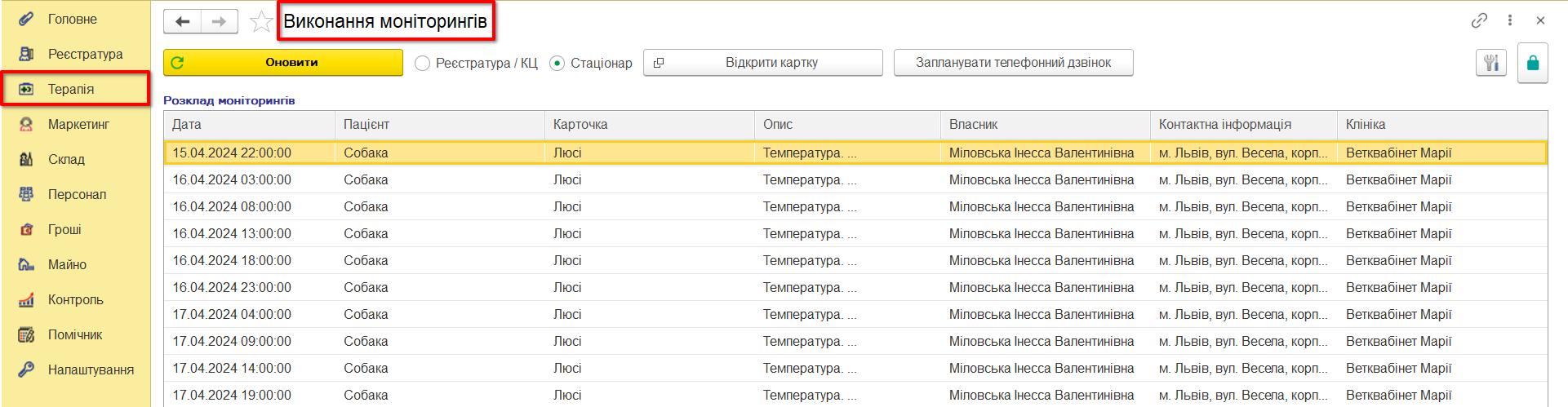Open the tools settings icon button
This screenshot has height=407, width=1568.
point(1491,63)
